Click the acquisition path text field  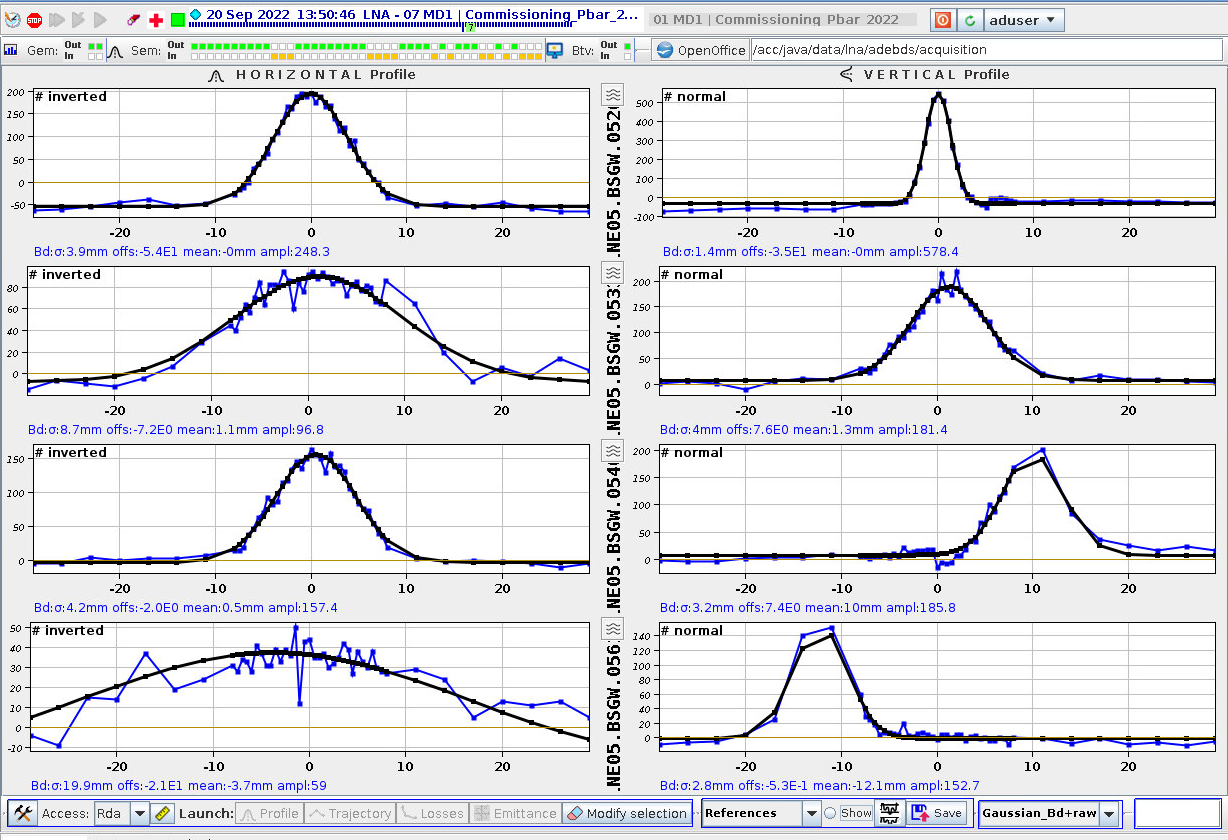pyautogui.click(x=985, y=50)
